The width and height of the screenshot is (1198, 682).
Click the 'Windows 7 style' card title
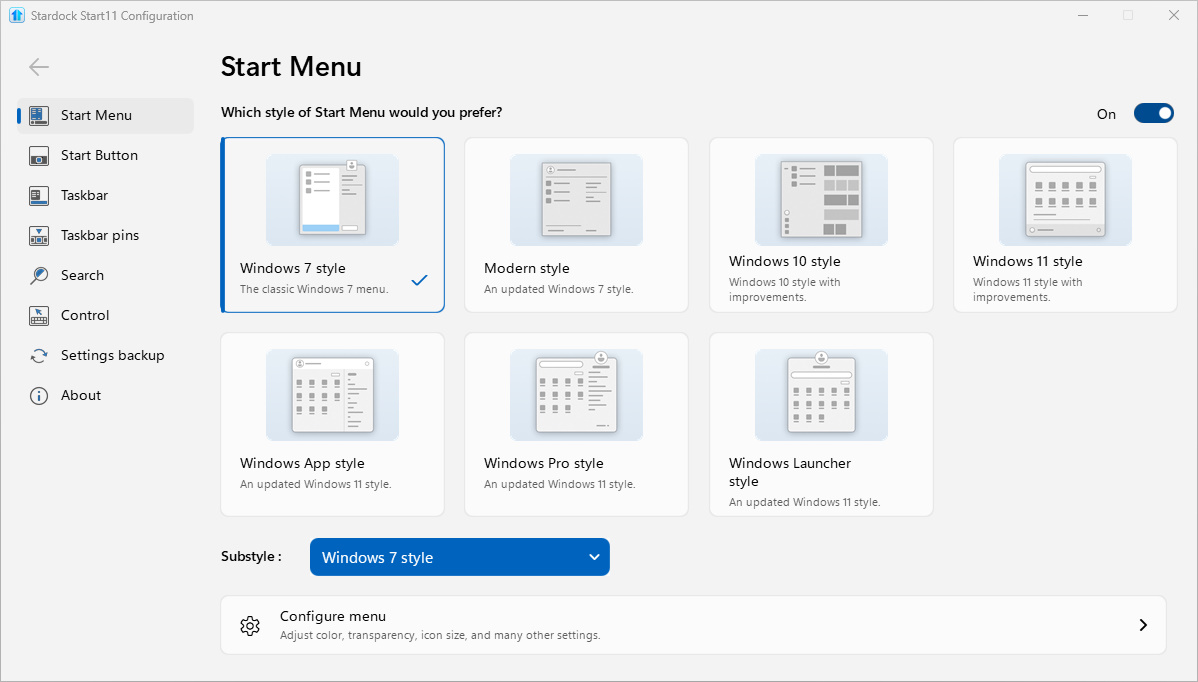[293, 268]
